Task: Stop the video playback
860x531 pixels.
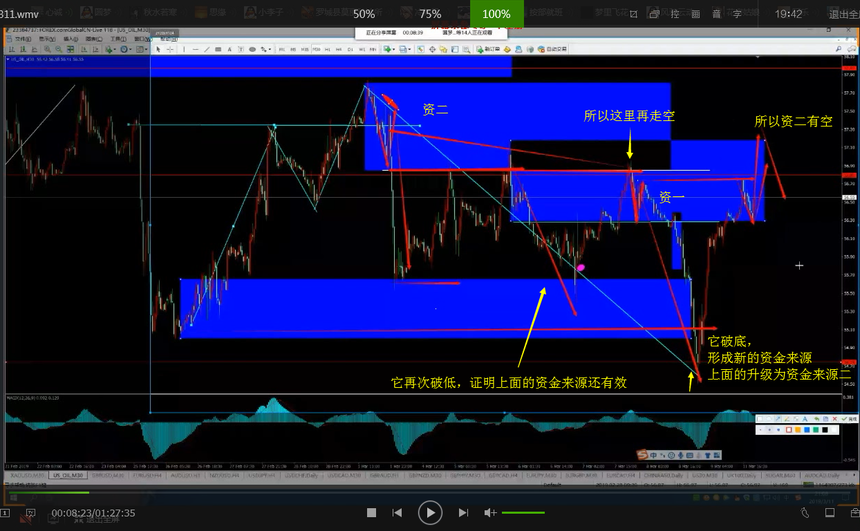Action: 371,513
